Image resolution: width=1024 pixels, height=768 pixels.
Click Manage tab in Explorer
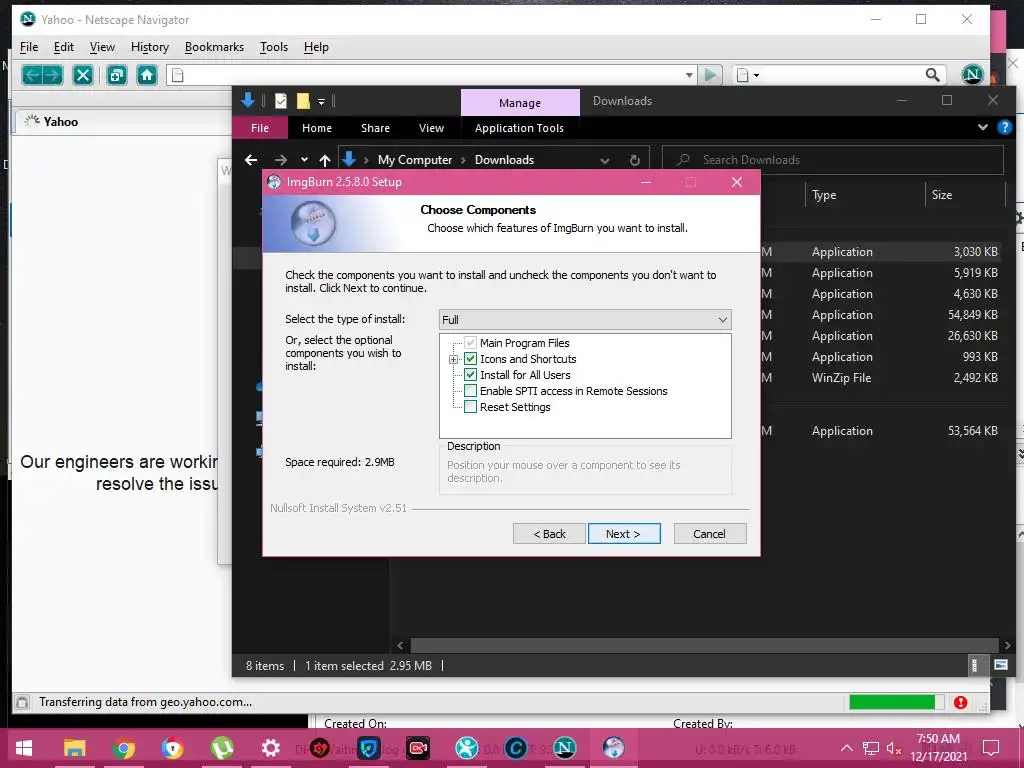tap(520, 103)
